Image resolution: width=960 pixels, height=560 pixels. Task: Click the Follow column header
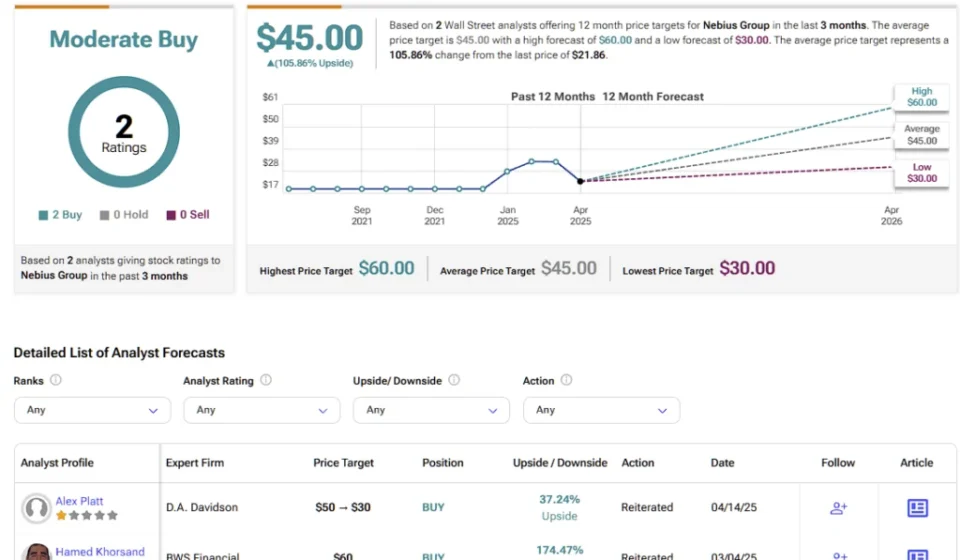pyautogui.click(x=838, y=463)
